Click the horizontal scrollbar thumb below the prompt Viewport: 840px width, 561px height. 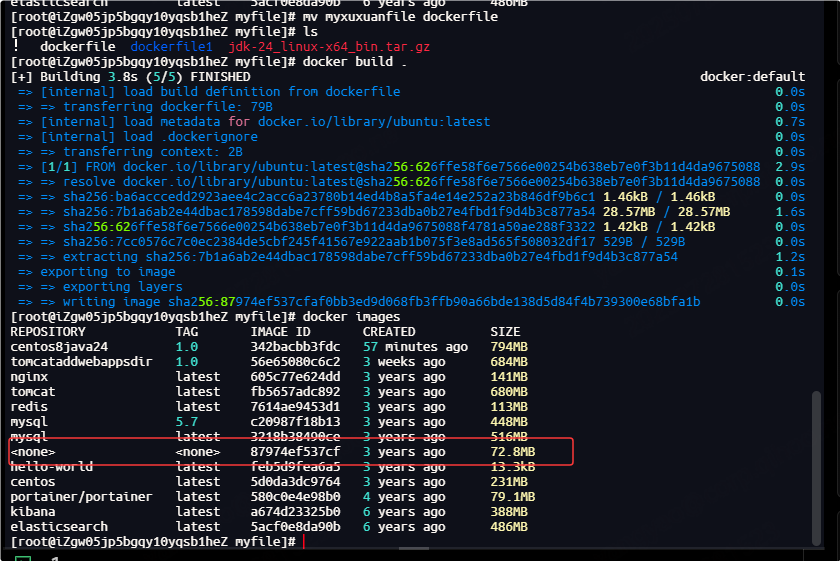[414, 549]
